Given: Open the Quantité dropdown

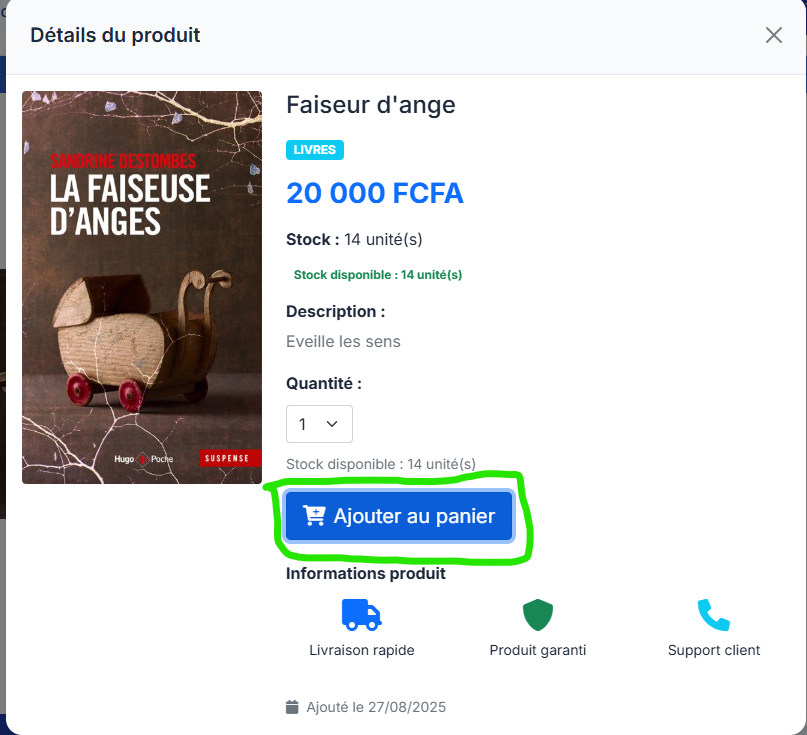Looking at the screenshot, I should point(319,424).
